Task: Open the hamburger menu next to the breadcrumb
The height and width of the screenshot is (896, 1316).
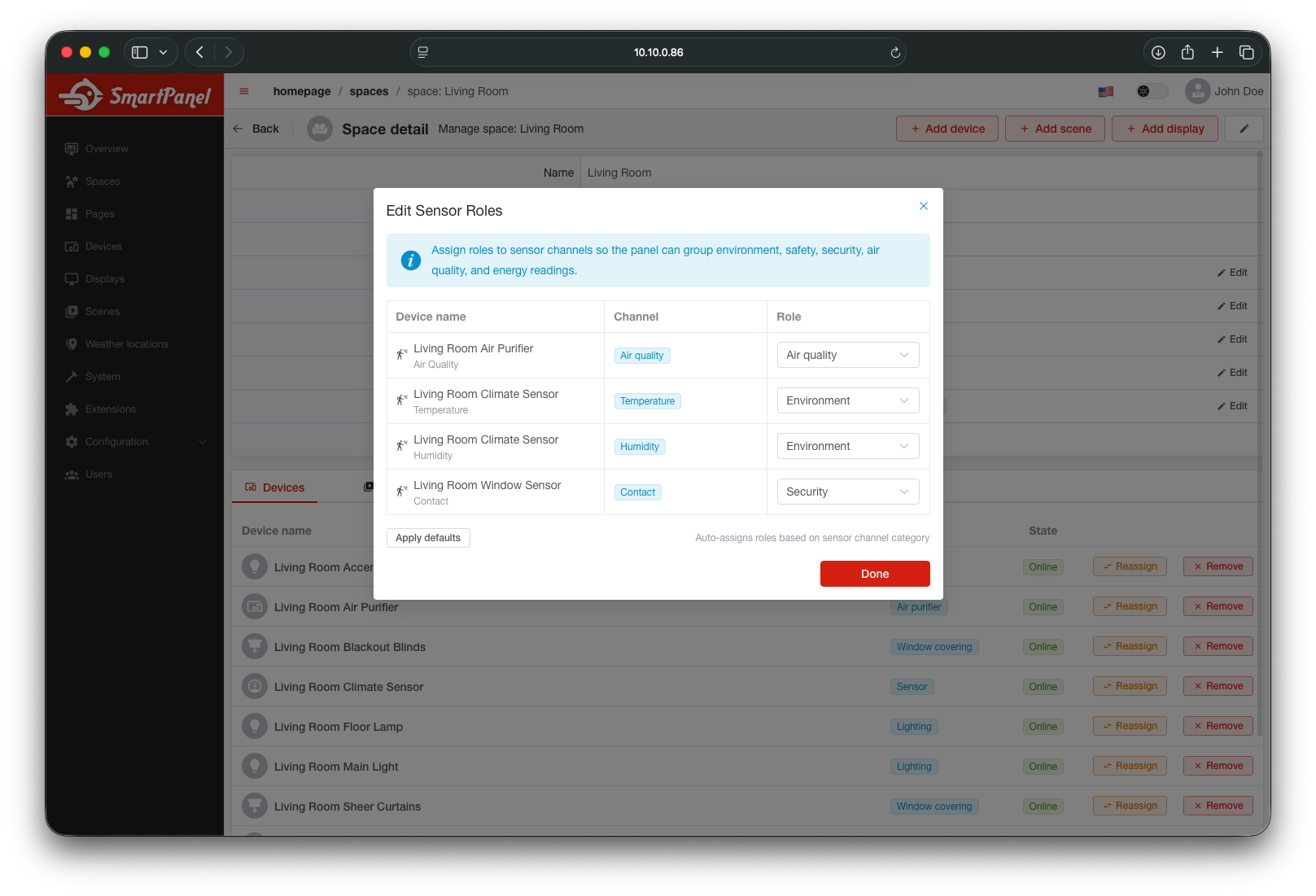Action: click(x=243, y=91)
